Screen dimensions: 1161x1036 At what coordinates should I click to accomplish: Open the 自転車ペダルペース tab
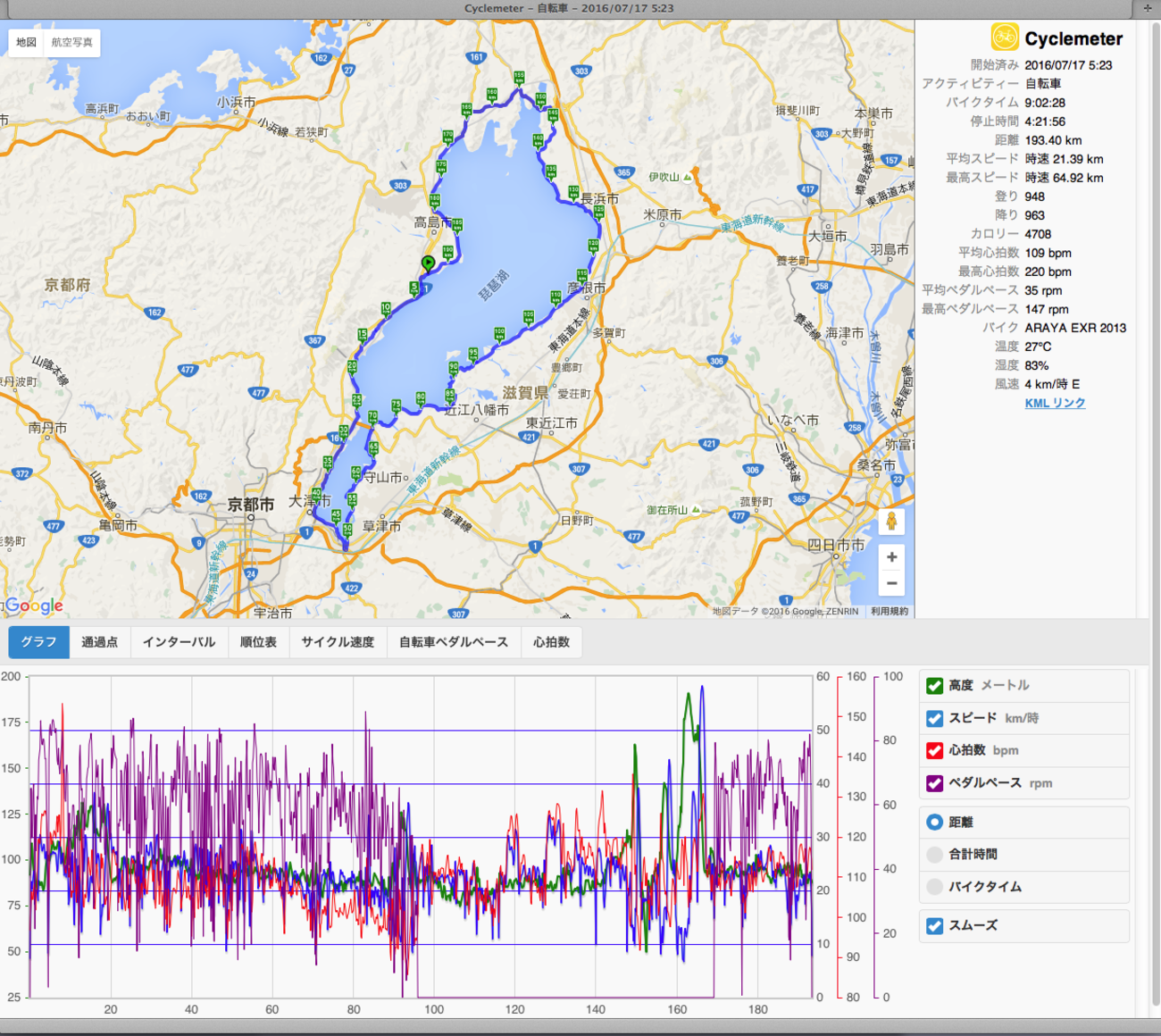click(x=454, y=642)
